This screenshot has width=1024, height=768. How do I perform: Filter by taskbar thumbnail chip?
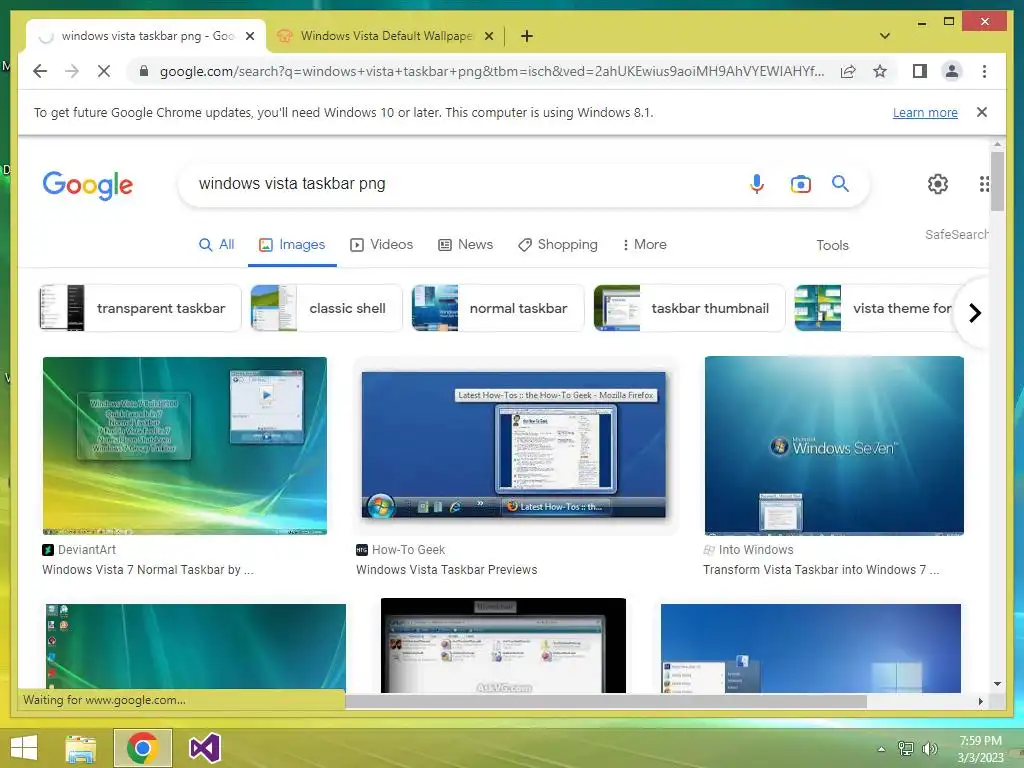689,308
